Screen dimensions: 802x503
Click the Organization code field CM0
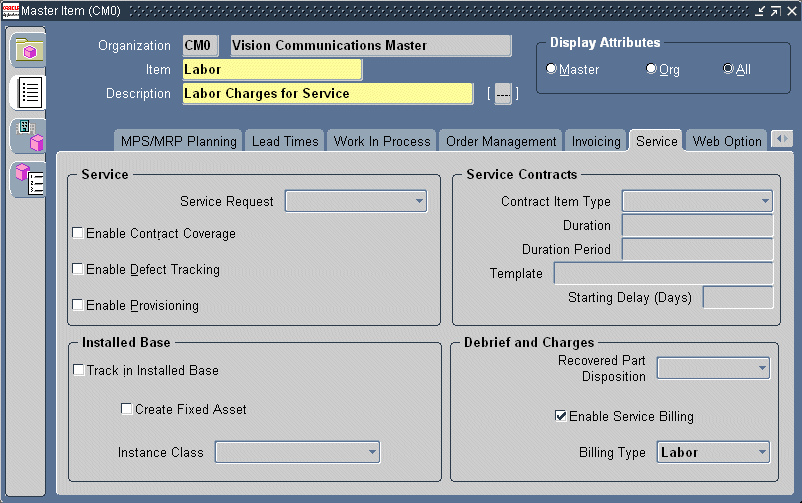click(x=200, y=46)
